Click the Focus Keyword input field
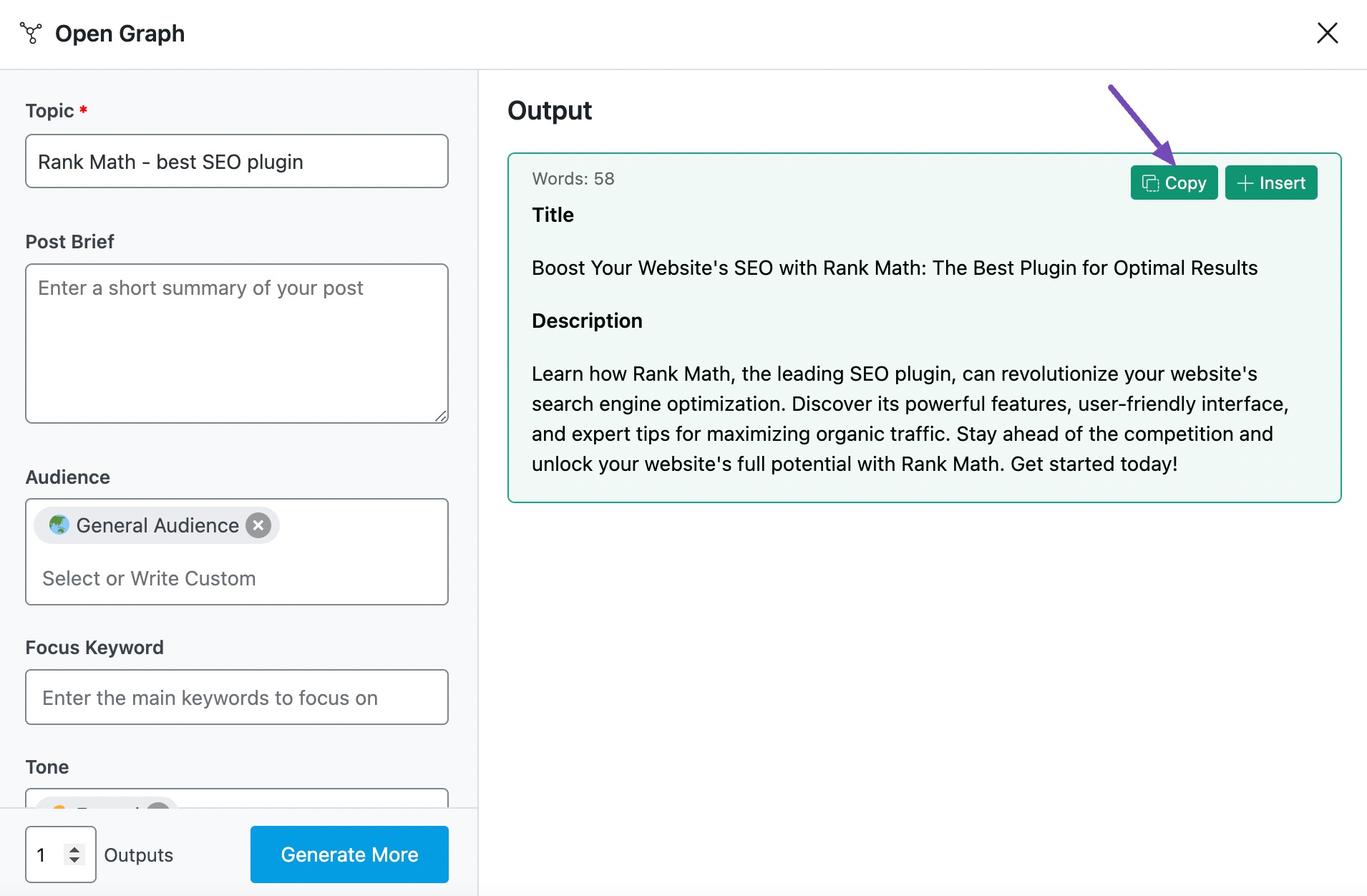 (x=237, y=698)
